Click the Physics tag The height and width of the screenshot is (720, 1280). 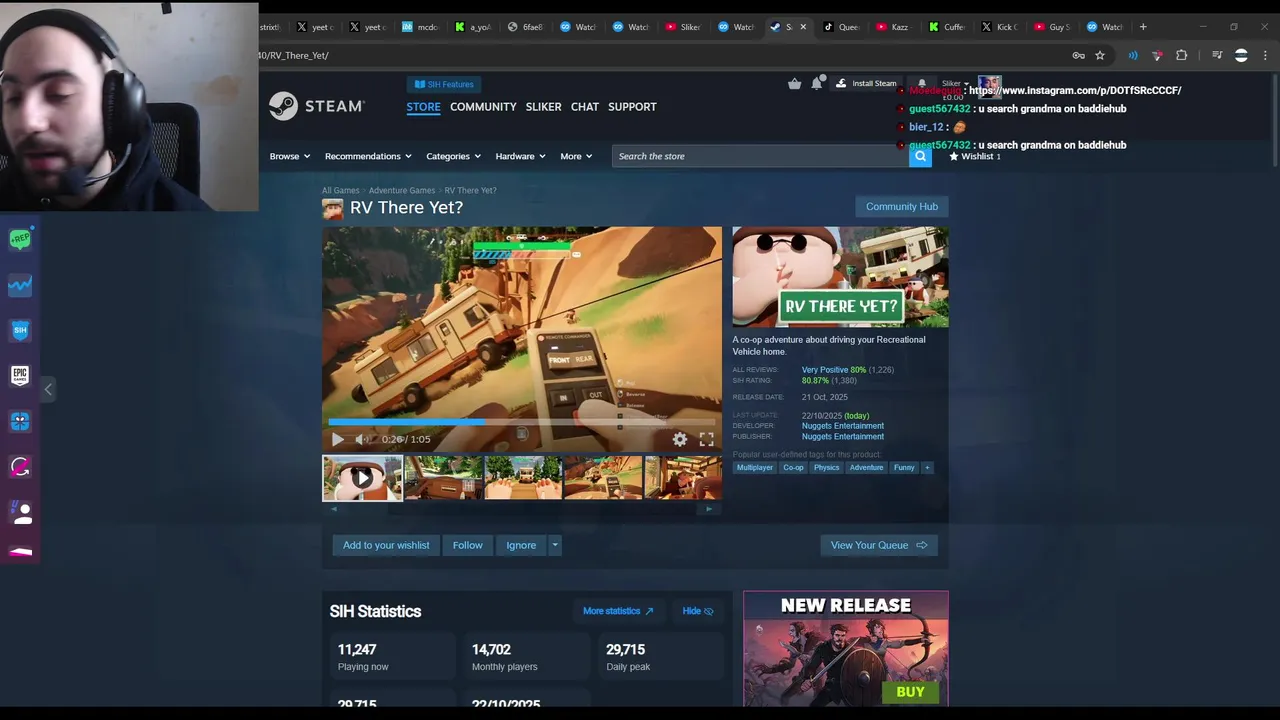coord(827,468)
